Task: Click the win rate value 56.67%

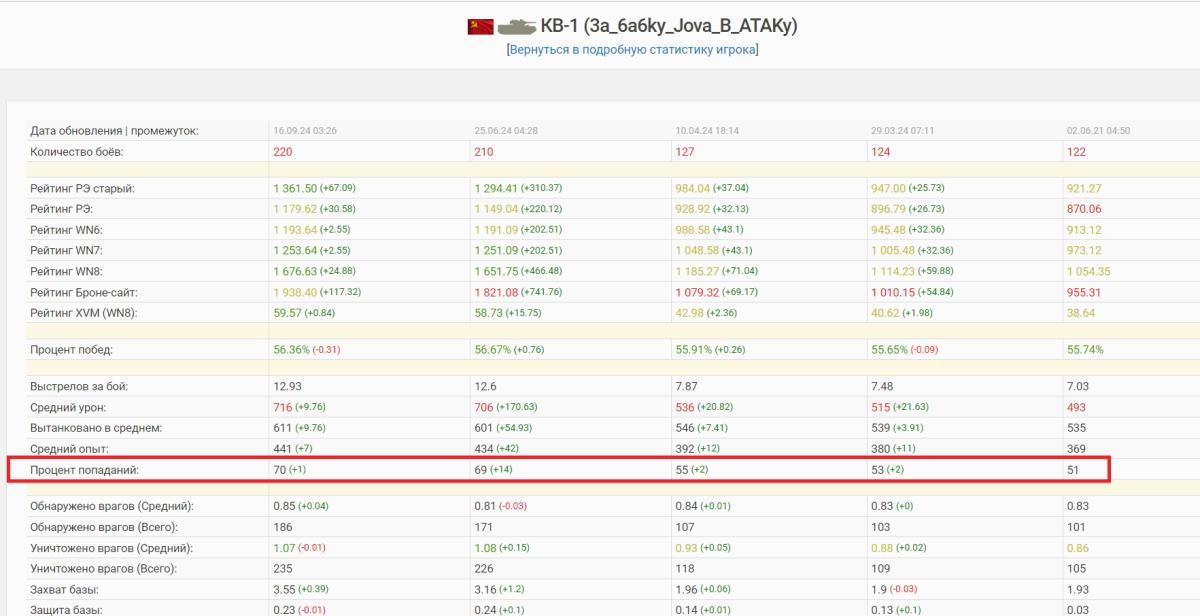Action: 495,350
